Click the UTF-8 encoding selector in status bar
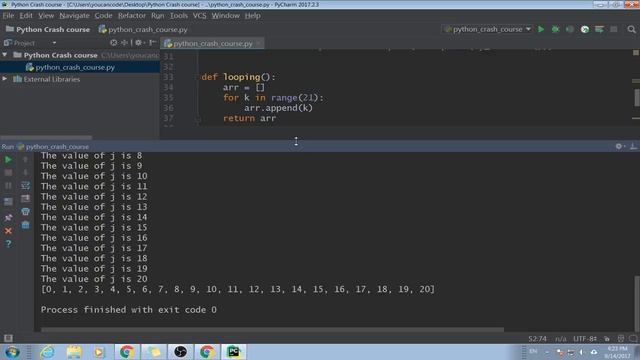 point(585,338)
